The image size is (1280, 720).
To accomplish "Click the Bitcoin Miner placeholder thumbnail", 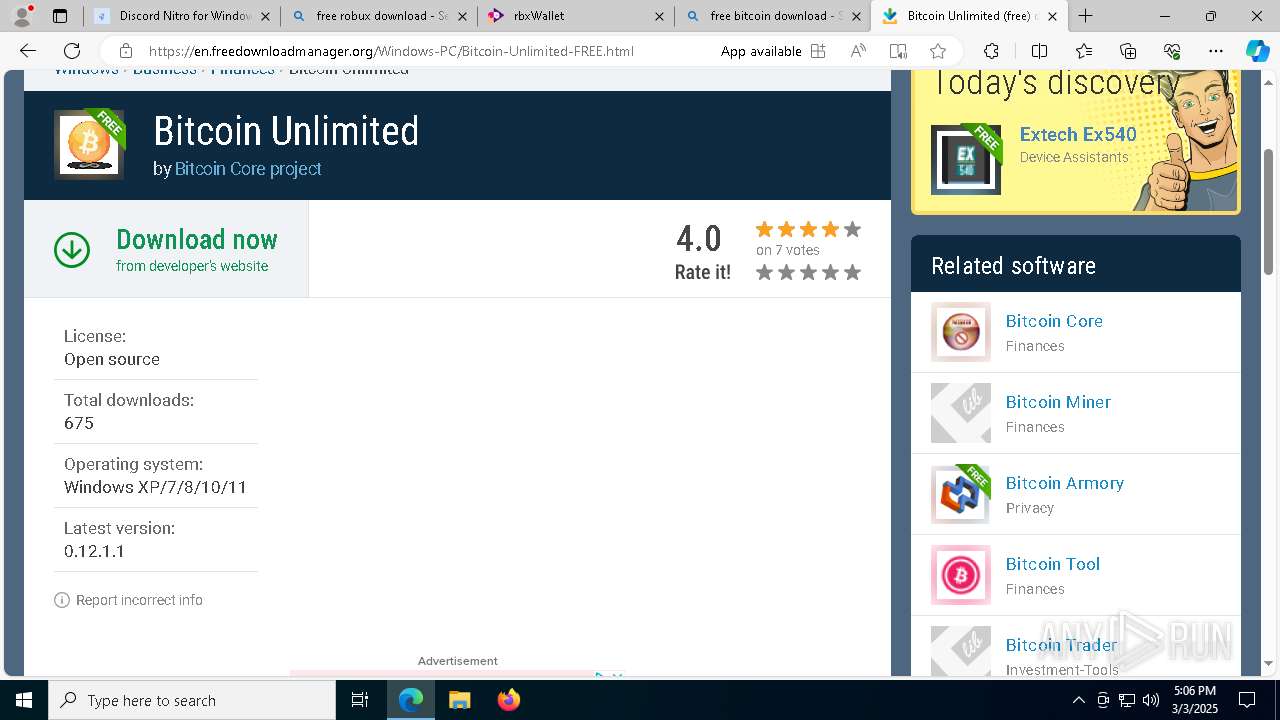I will click(961, 413).
